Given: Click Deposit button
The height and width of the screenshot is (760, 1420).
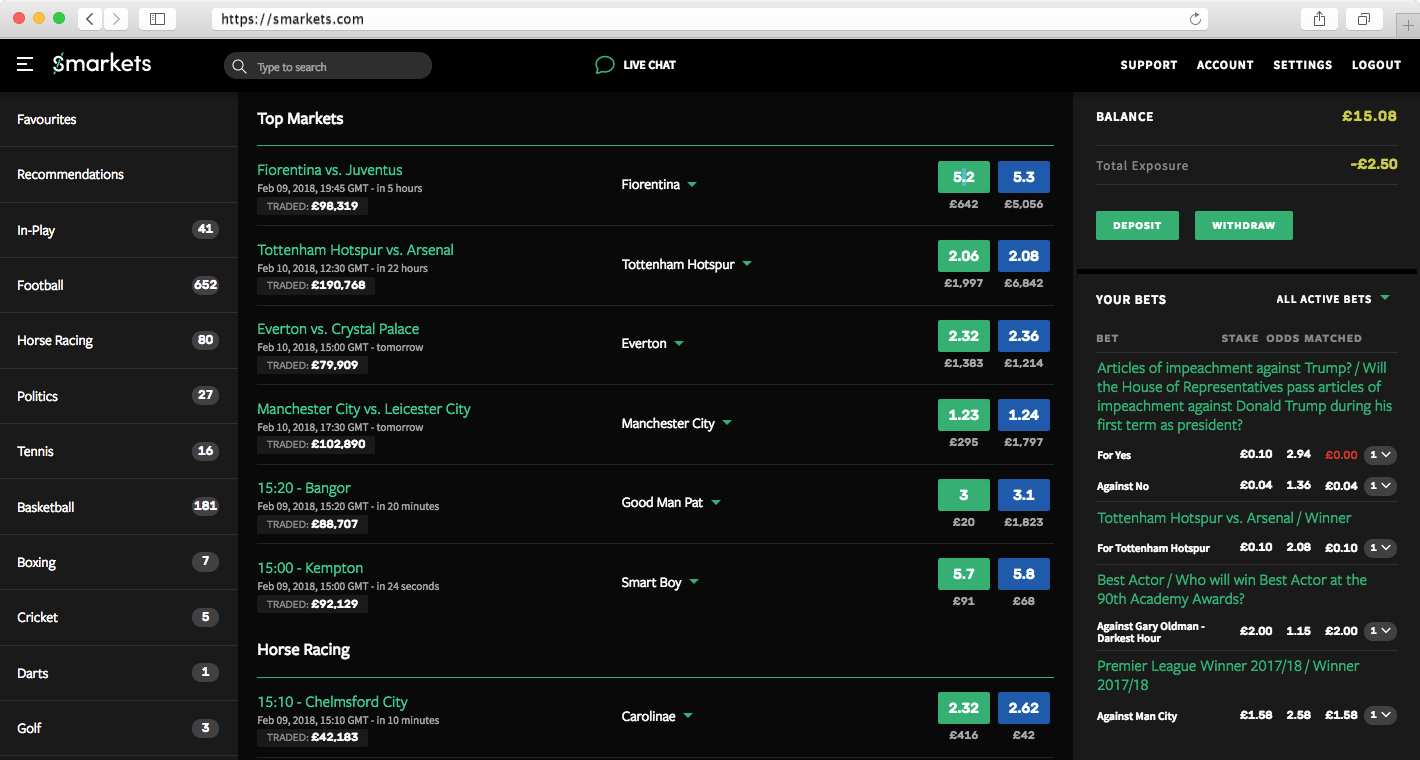Looking at the screenshot, I should coord(1137,225).
